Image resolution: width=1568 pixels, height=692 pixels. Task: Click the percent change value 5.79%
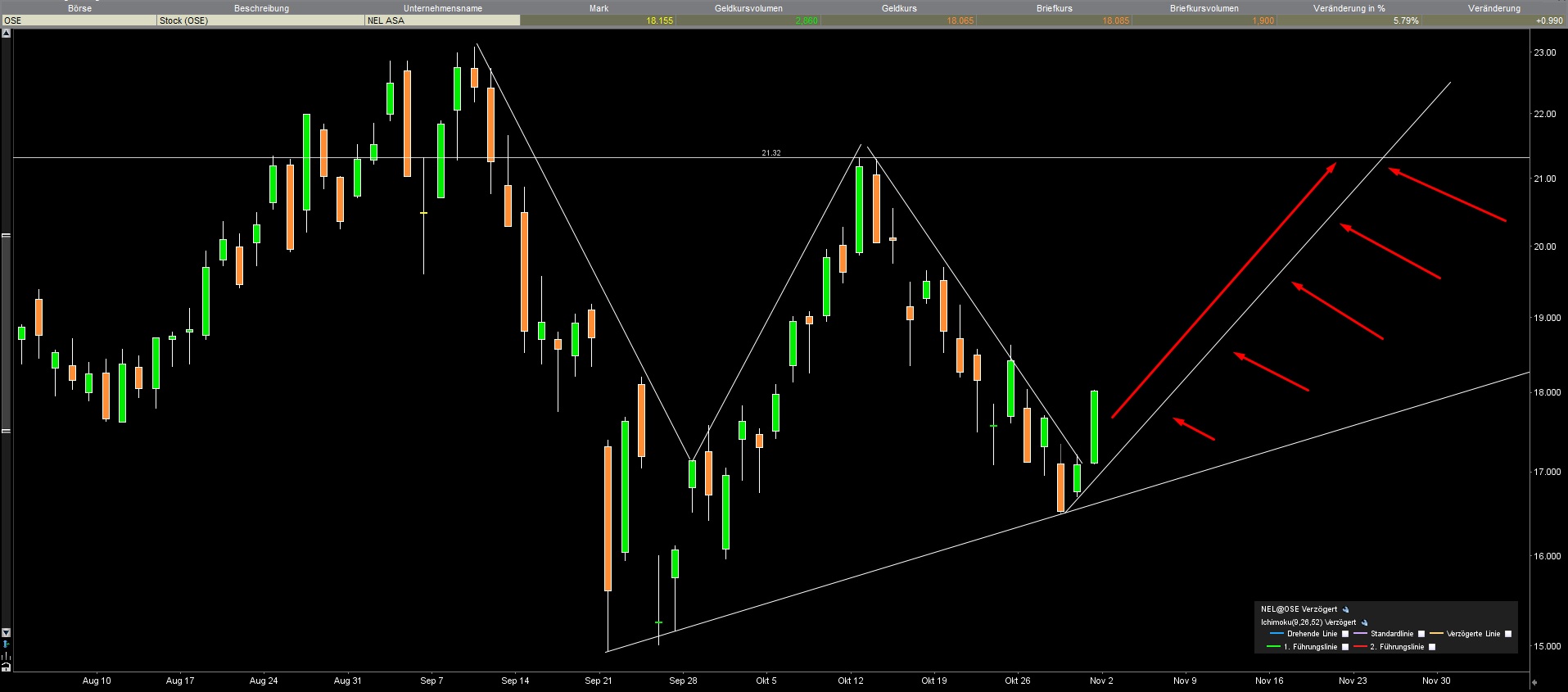pos(1406,20)
